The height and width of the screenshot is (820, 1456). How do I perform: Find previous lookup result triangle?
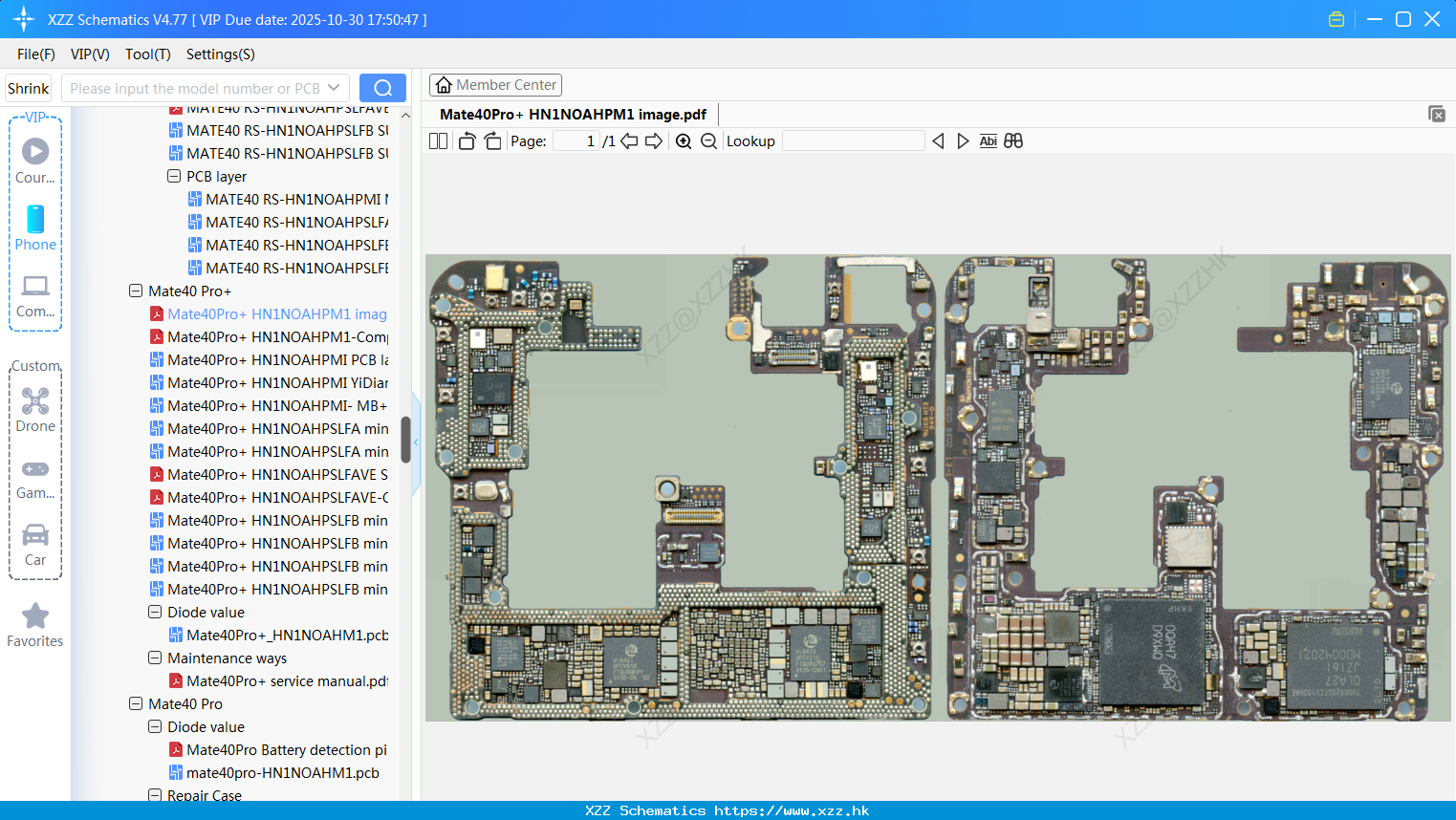tap(938, 140)
